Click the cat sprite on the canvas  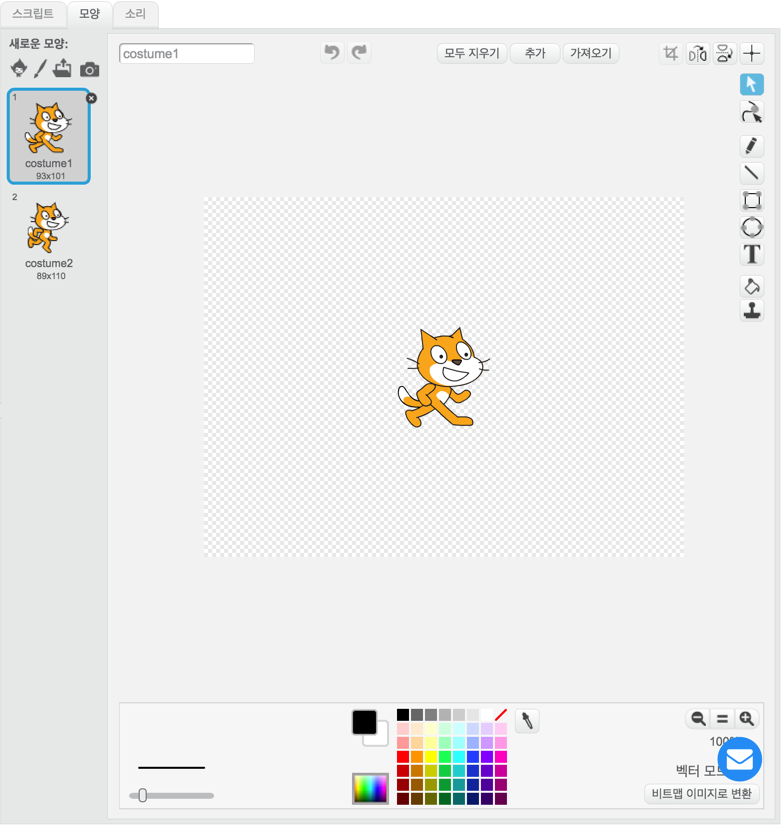pos(443,377)
